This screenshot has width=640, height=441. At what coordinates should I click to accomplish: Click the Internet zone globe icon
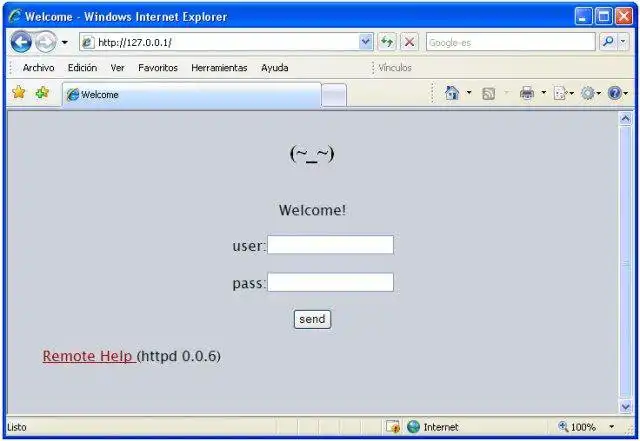click(x=413, y=427)
